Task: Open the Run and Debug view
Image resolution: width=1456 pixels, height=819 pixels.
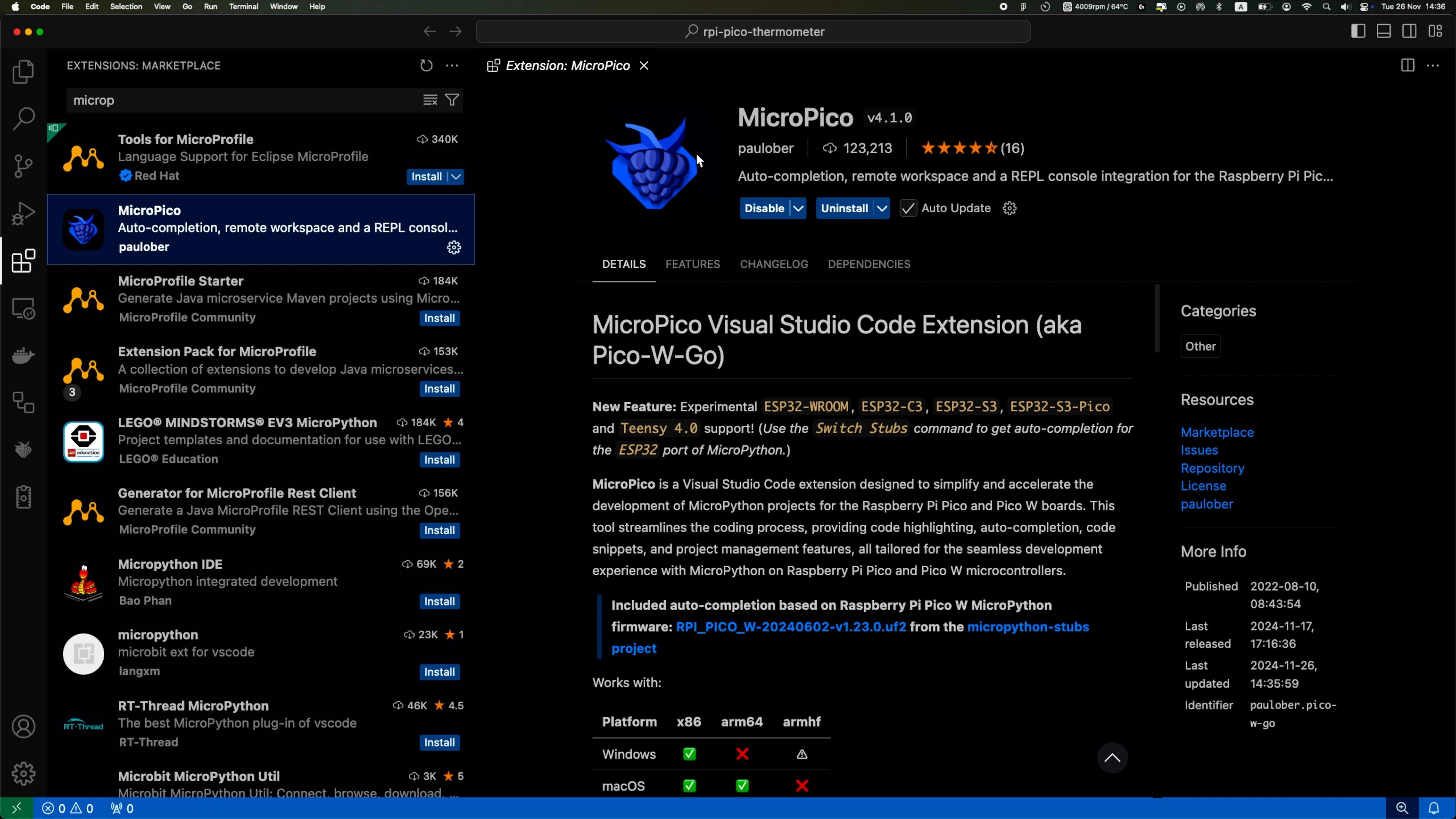Action: coord(23,213)
